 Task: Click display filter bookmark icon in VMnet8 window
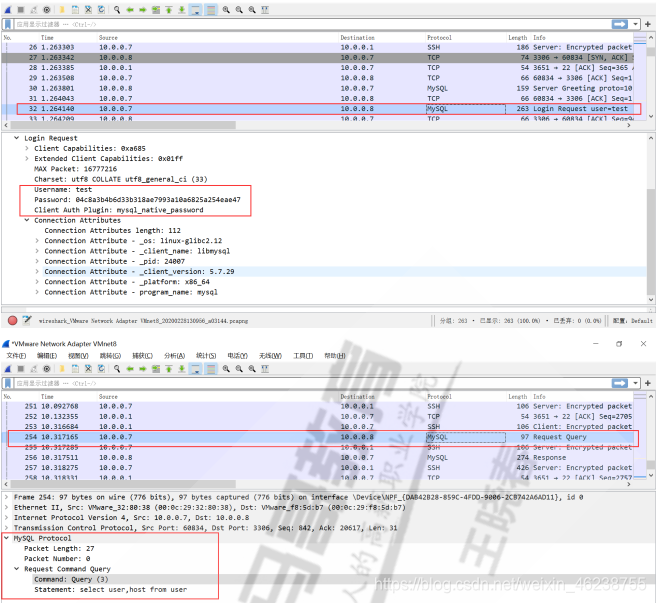[x=8, y=383]
